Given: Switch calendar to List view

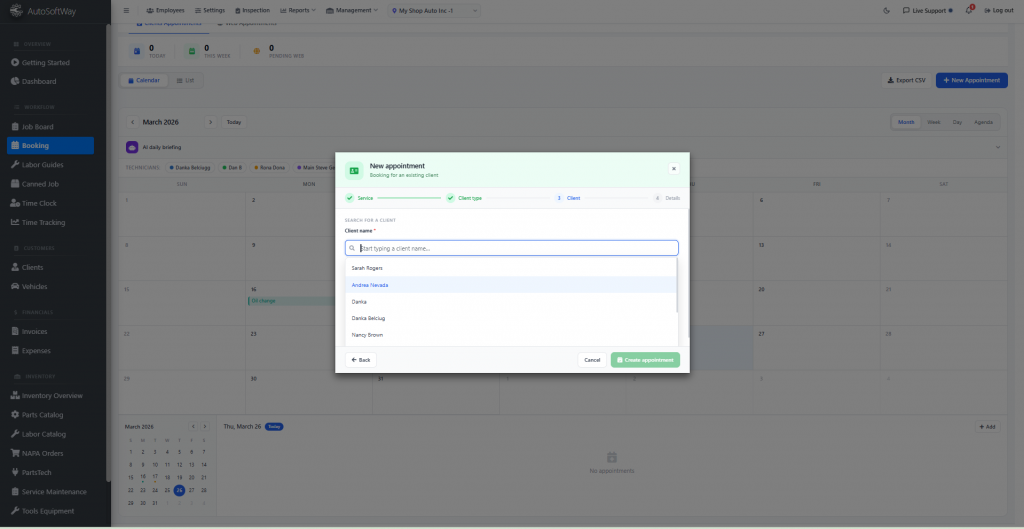Looking at the screenshot, I should 184,80.
